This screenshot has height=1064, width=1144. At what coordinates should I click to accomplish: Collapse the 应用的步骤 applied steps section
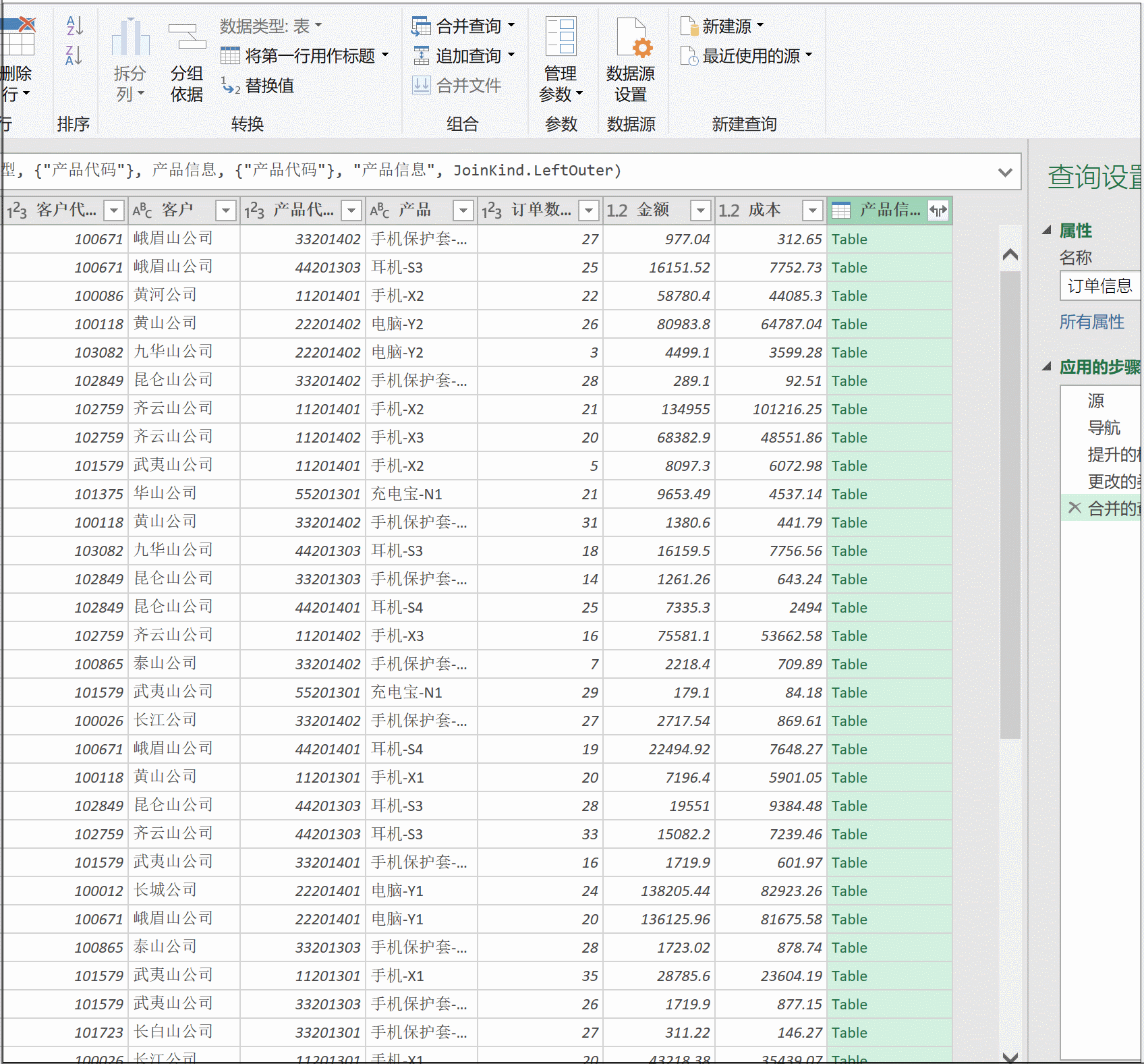[x=1047, y=367]
